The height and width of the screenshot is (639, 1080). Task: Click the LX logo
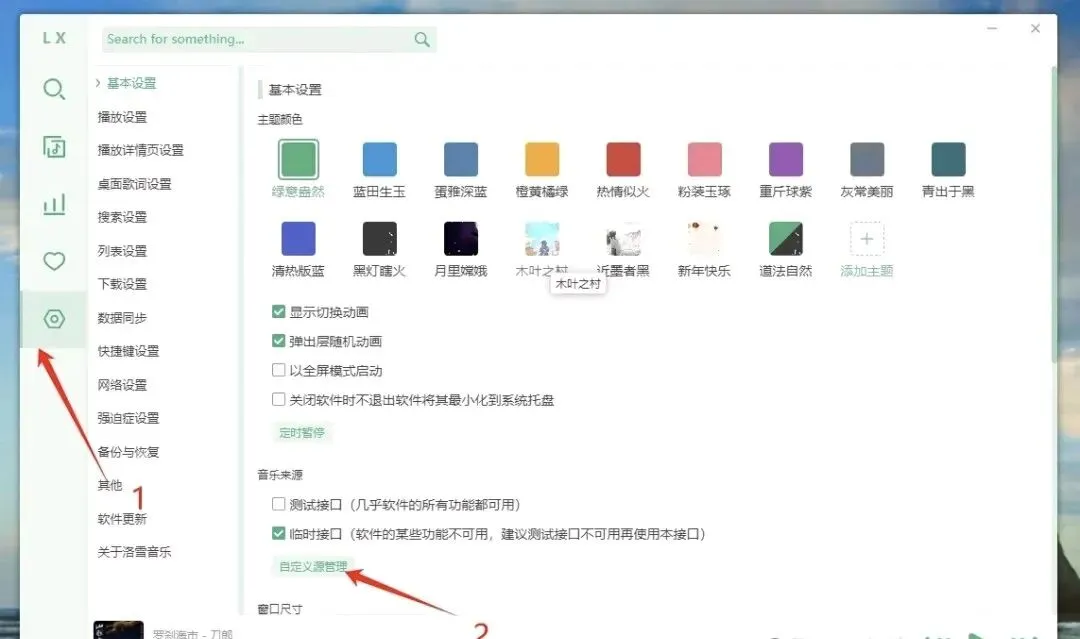click(54, 39)
